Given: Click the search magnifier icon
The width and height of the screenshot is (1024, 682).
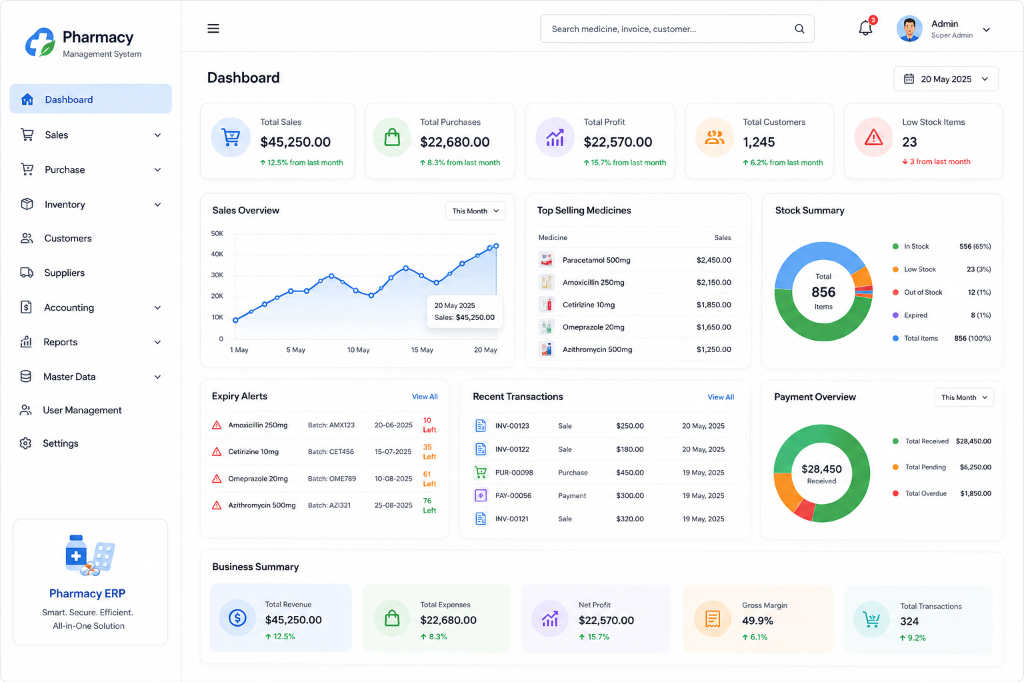Looking at the screenshot, I should [799, 29].
